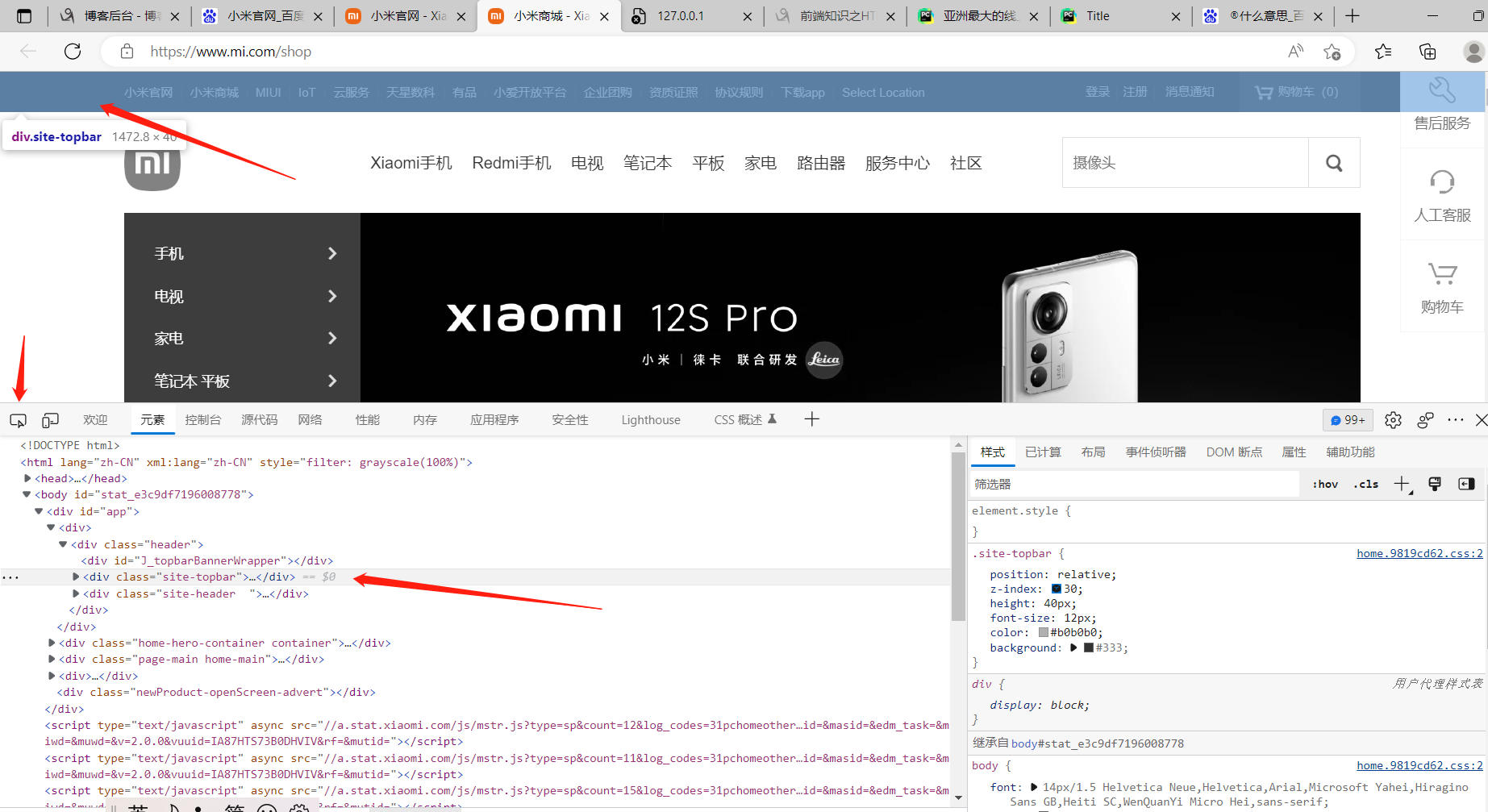
Task: Open the 源代码 sources tab
Action: point(259,420)
